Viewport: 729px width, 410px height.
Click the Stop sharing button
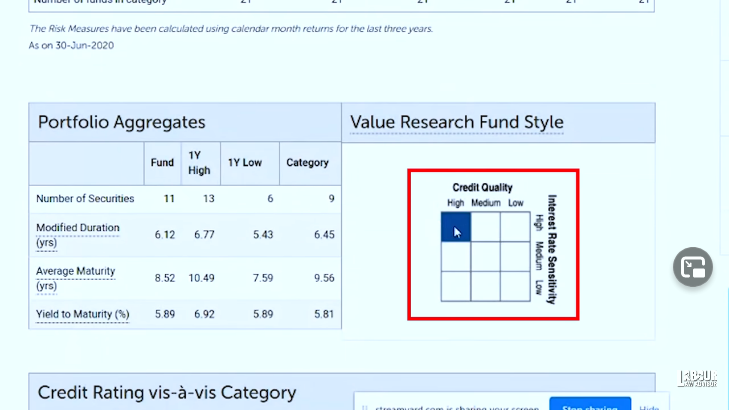pyautogui.click(x=590, y=404)
